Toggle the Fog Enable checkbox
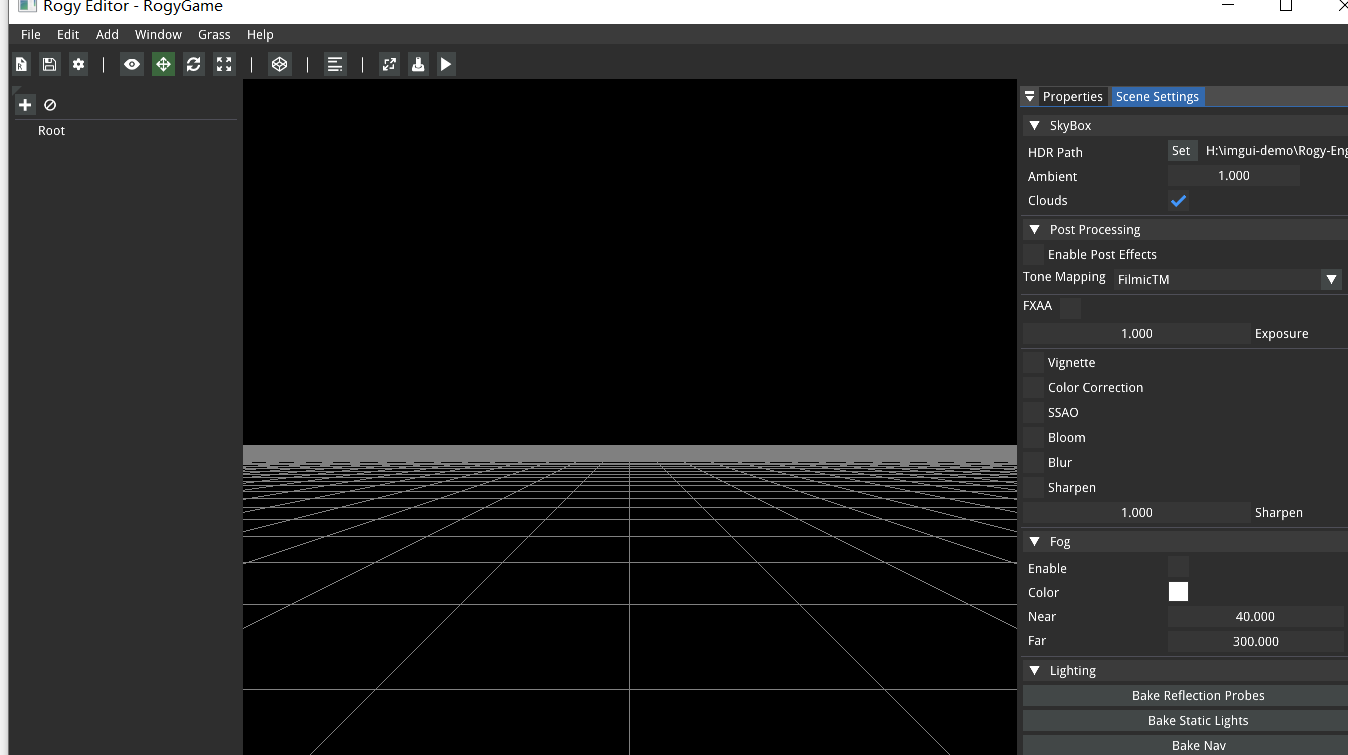Image resolution: width=1348 pixels, height=755 pixels. pyautogui.click(x=1178, y=567)
